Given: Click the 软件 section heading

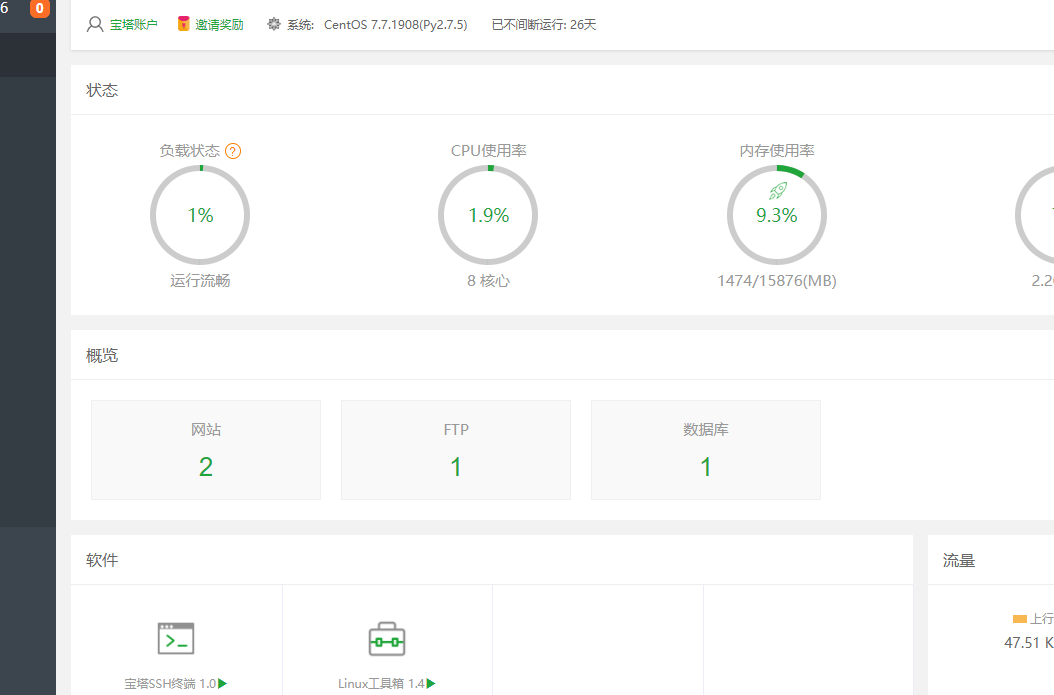Looking at the screenshot, I should [x=102, y=560].
